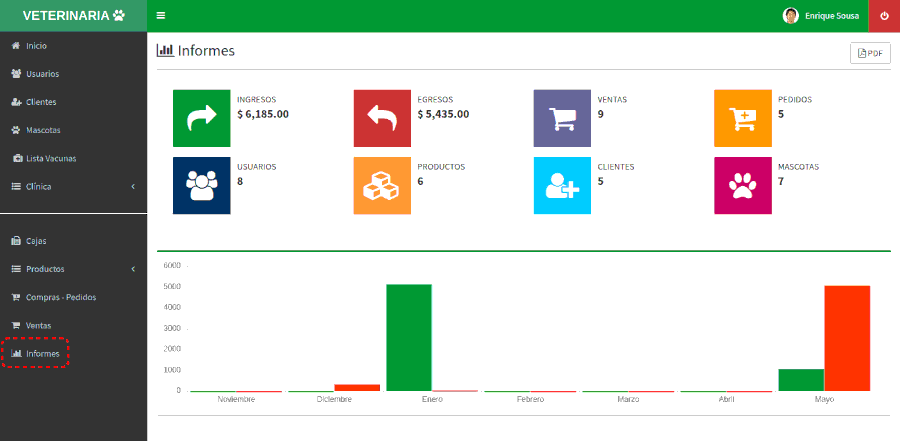Image resolution: width=900 pixels, height=441 pixels.
Task: Click the green Ingresos arrow icon tile
Action: (202, 118)
